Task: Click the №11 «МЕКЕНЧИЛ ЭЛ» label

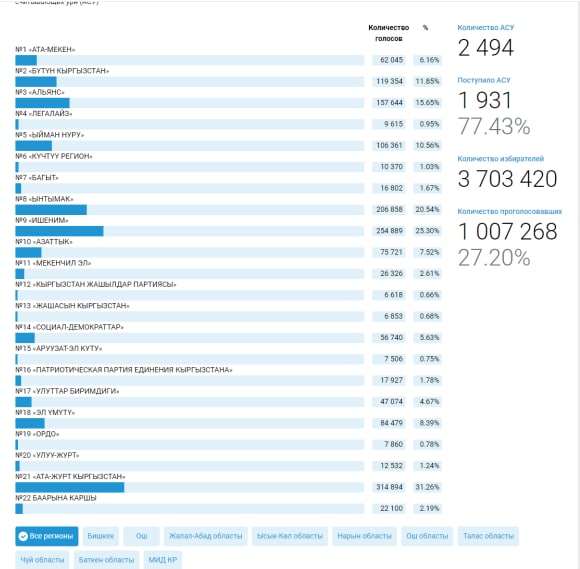Action: (x=53, y=263)
